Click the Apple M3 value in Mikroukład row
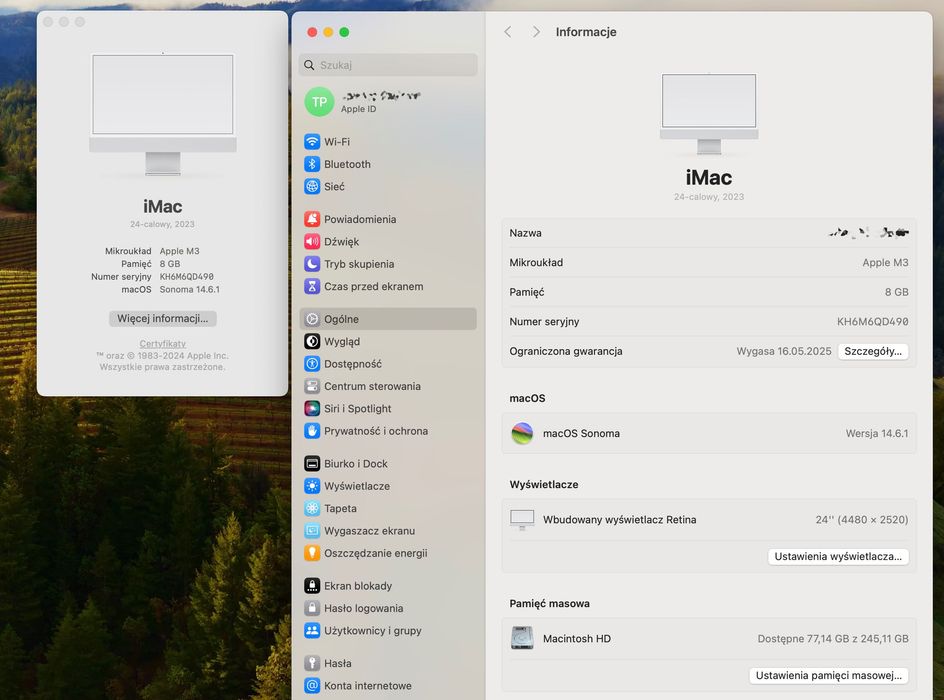 (885, 262)
